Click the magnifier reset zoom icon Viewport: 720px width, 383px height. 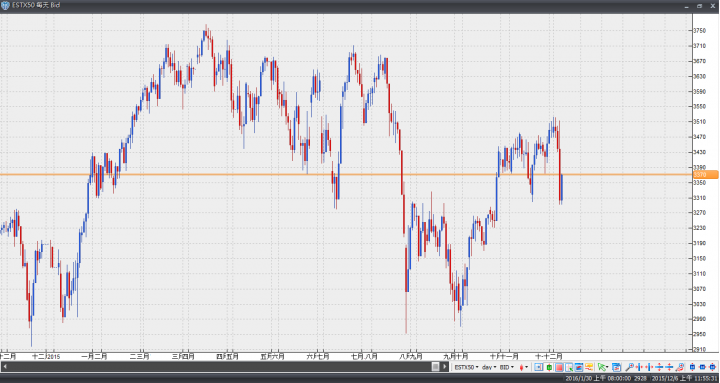click(x=680, y=367)
